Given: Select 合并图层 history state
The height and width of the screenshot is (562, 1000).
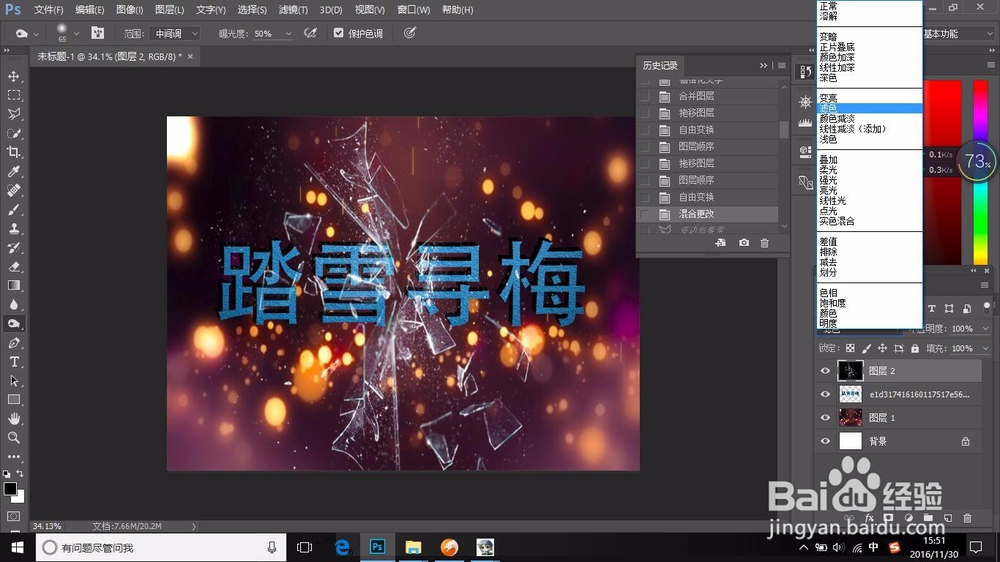Looking at the screenshot, I should pyautogui.click(x=708, y=96).
